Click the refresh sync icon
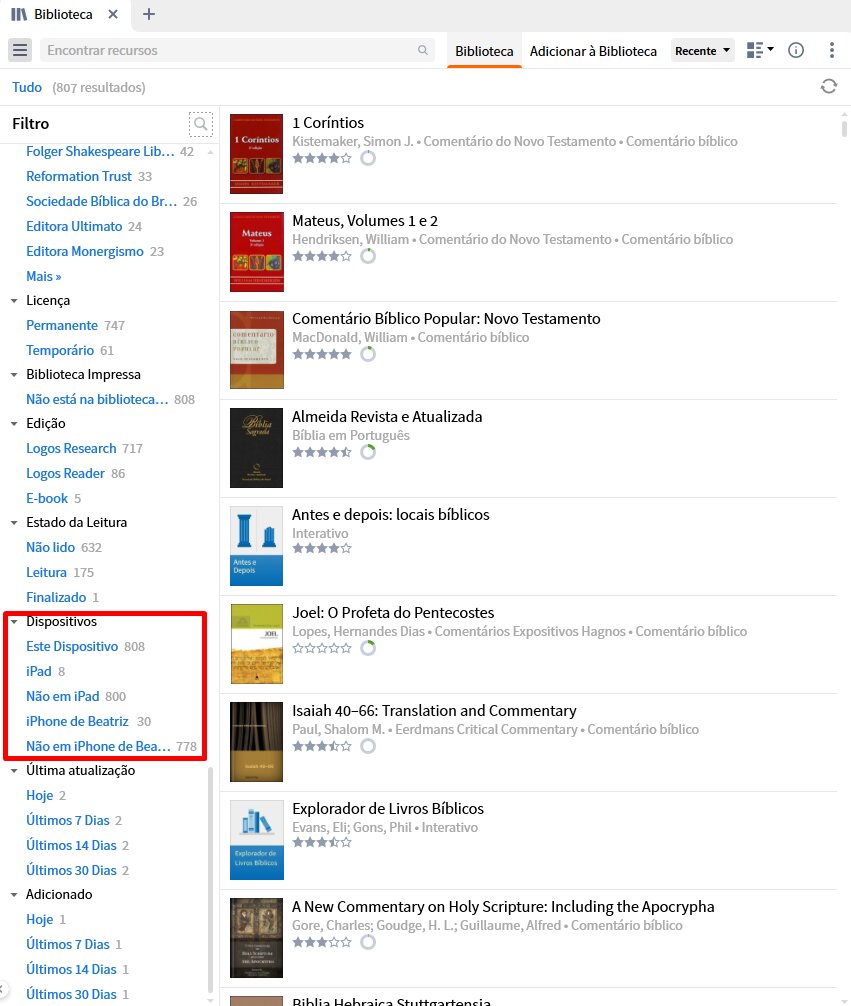851x1006 pixels. pos(829,86)
